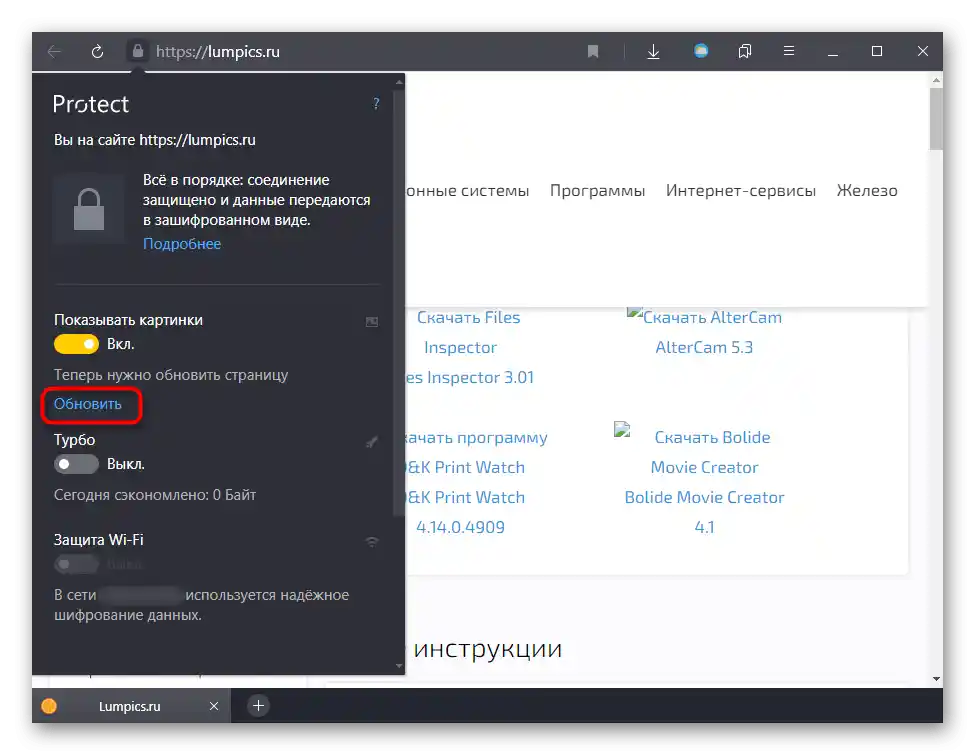Click the rocket icon beside Турбо

372,442
